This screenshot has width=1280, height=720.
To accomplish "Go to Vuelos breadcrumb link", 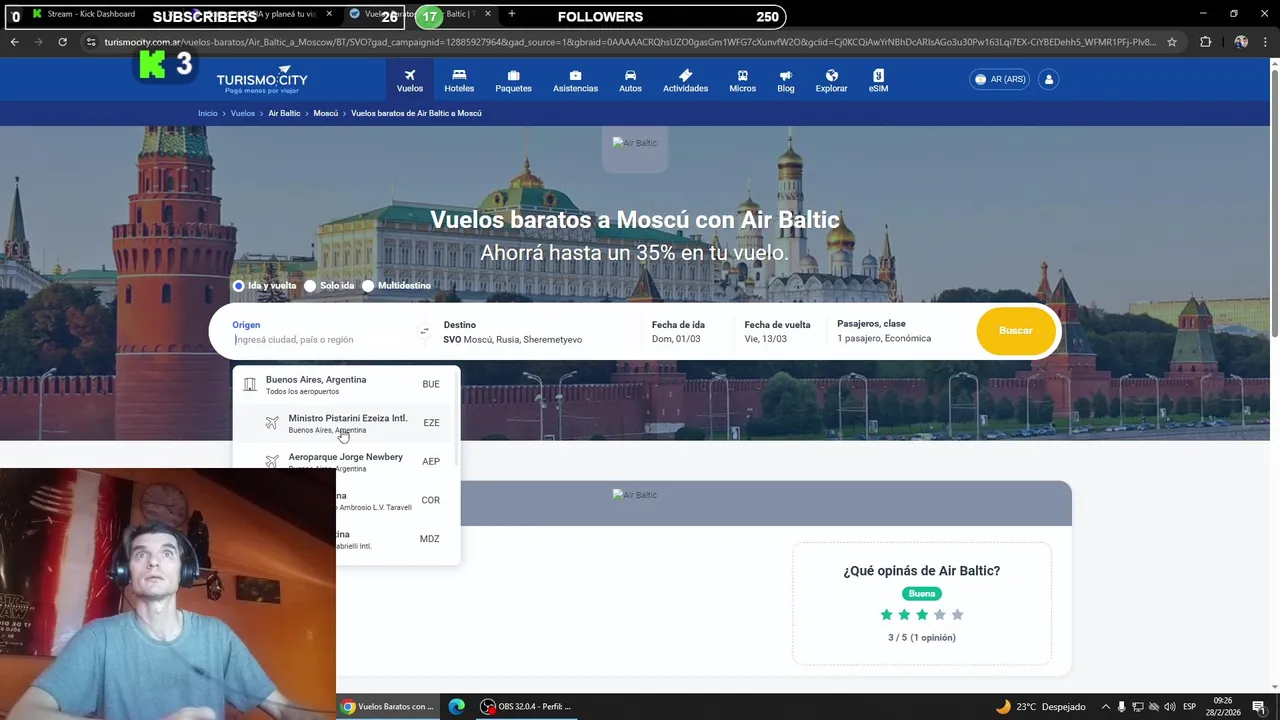I will pyautogui.click(x=243, y=113).
